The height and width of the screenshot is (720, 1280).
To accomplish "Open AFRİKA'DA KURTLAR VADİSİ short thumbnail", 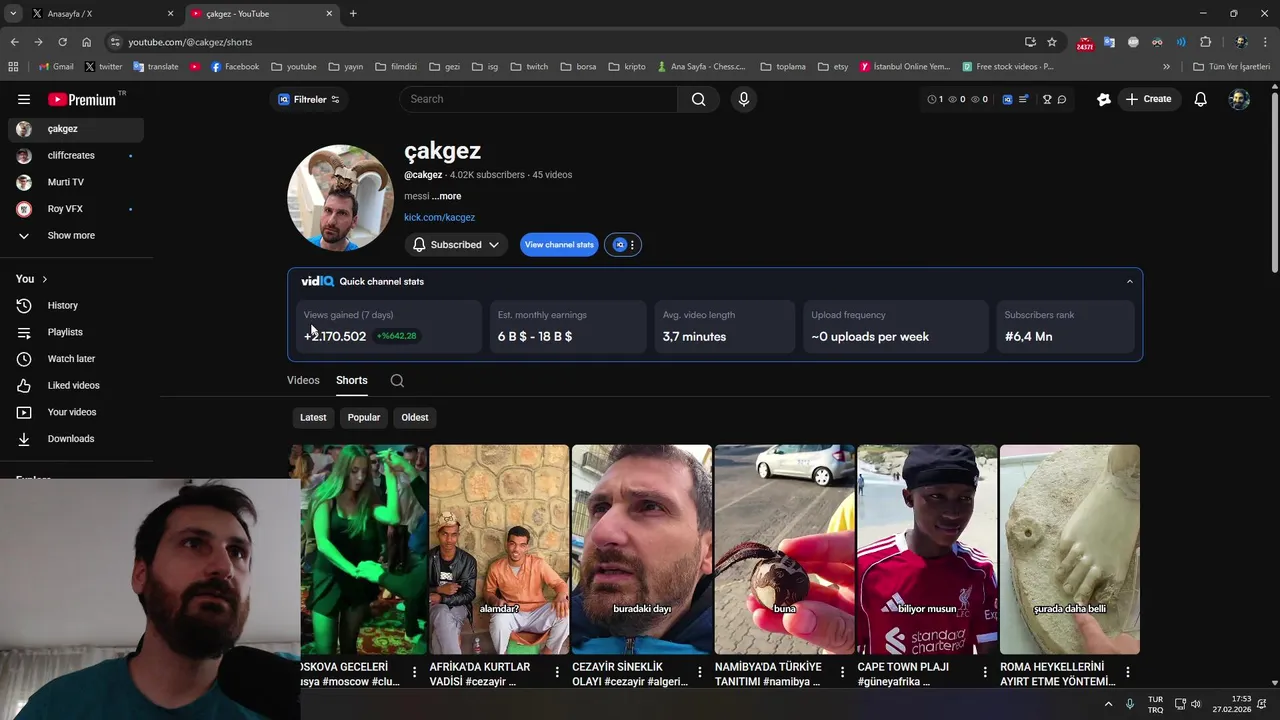I will click(x=499, y=550).
